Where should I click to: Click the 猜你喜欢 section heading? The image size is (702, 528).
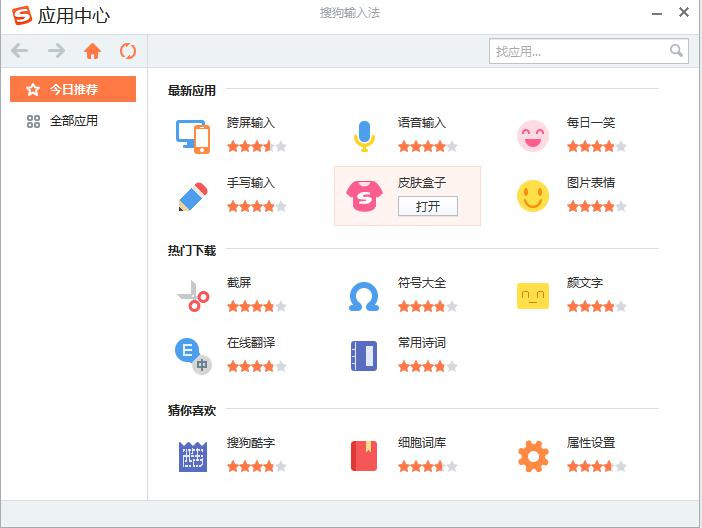click(x=192, y=410)
